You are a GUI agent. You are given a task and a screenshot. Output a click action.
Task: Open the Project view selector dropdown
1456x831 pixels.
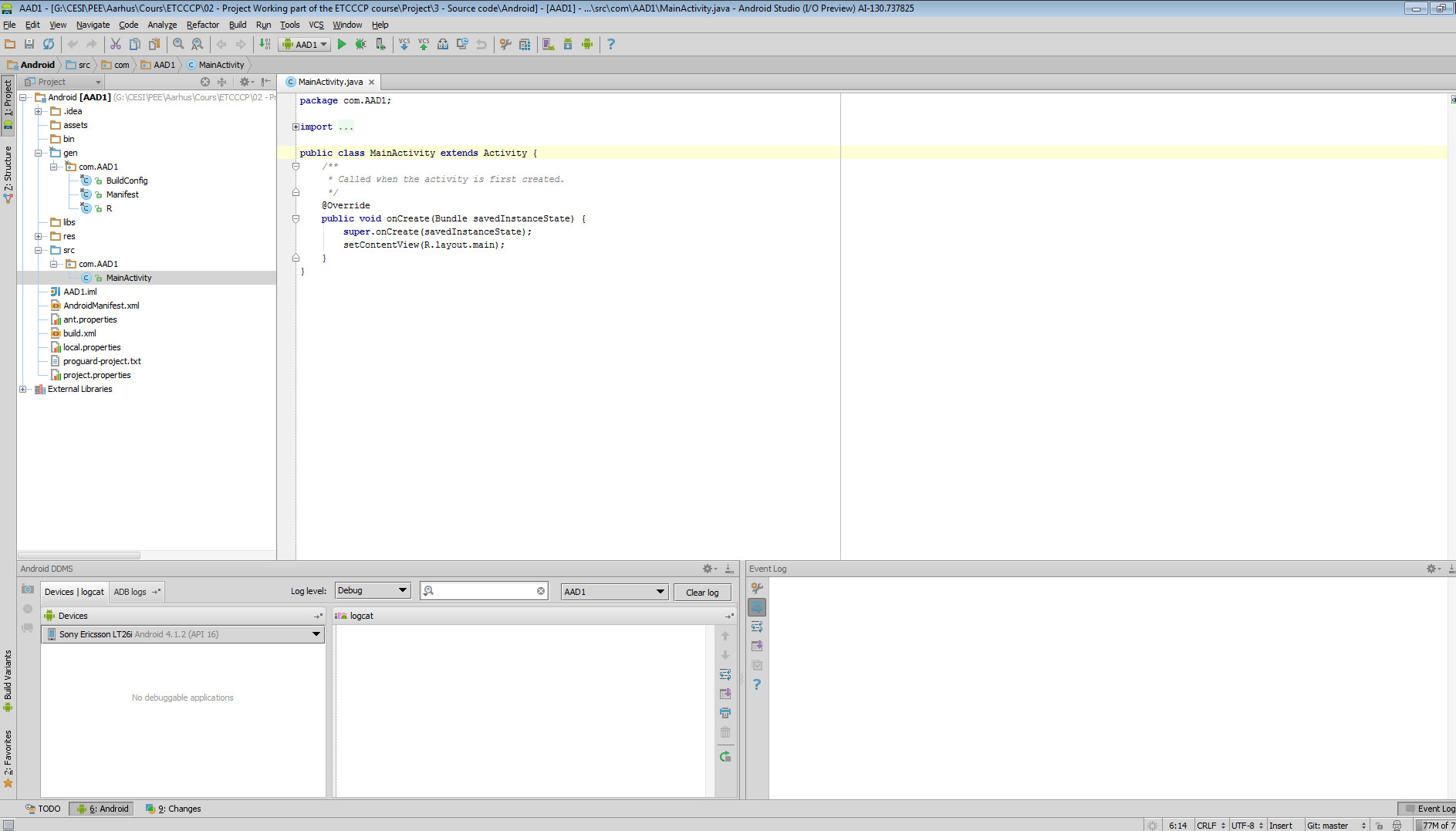tap(63, 82)
